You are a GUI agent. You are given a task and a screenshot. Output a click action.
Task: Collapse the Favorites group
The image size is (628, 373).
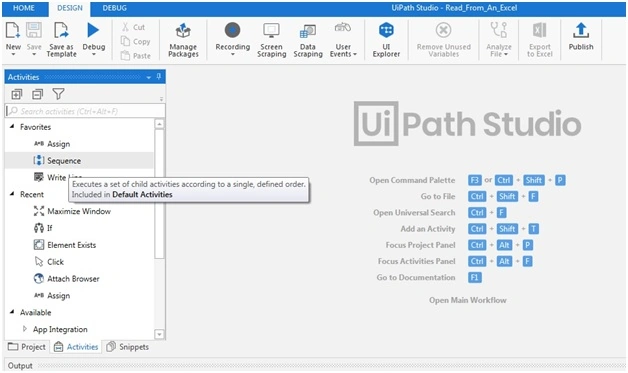(12, 127)
